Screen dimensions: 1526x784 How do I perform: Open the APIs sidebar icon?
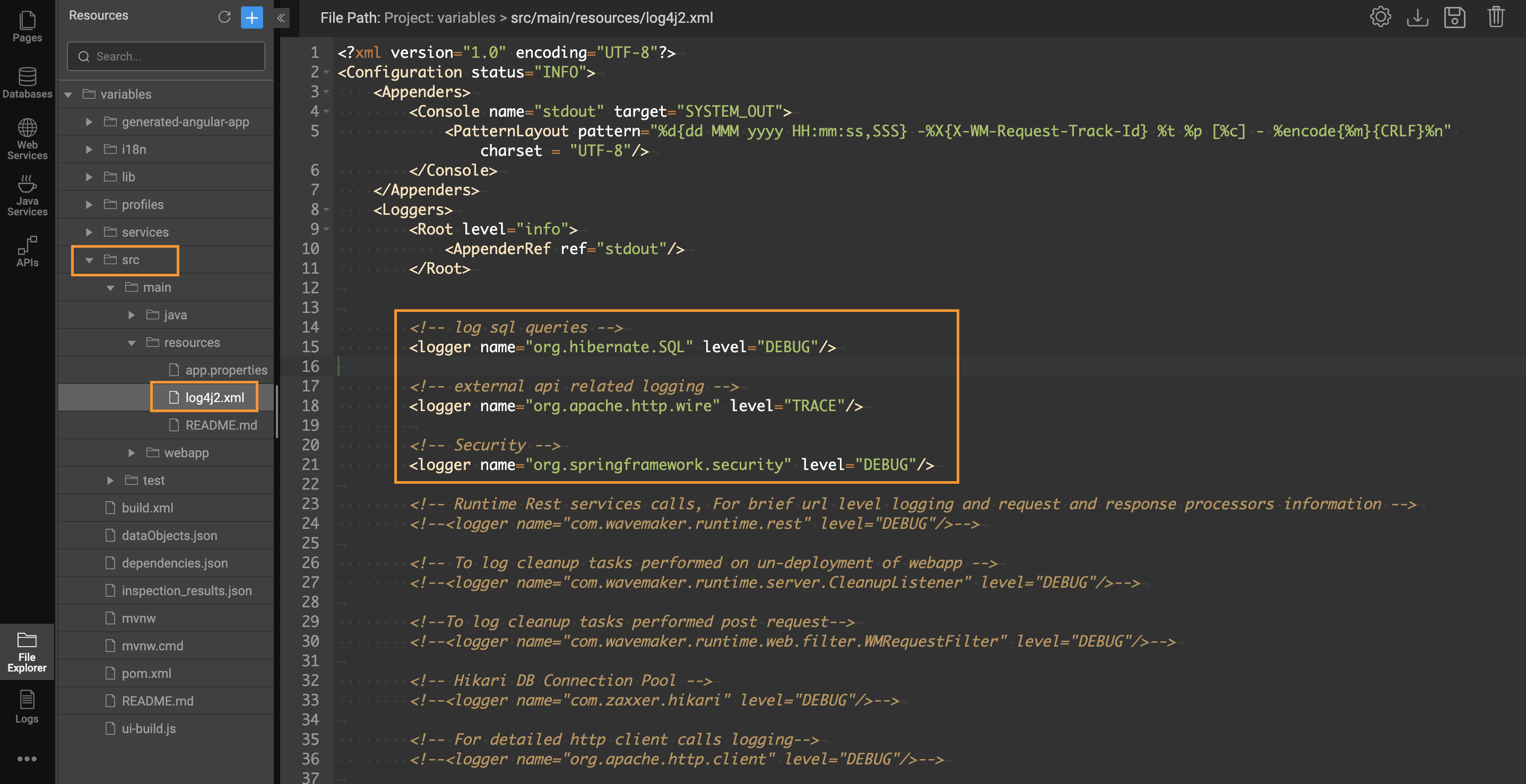27,251
